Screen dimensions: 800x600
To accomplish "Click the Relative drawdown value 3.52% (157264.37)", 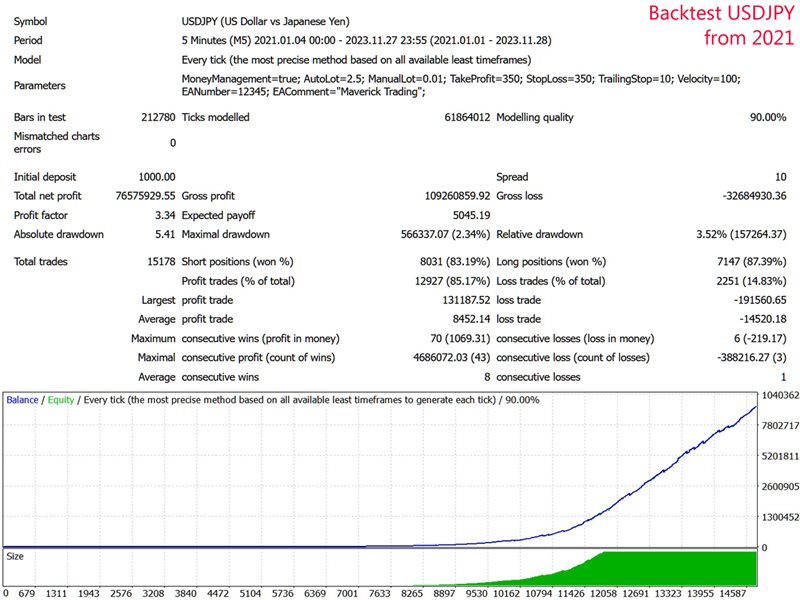I will pyautogui.click(x=741, y=235).
